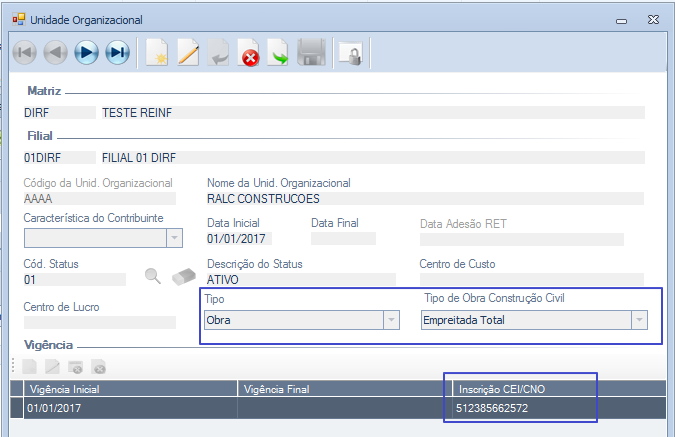Expand Tipo de Obra Construção Civil dropdown
This screenshot has height=437, width=675.
point(639,320)
